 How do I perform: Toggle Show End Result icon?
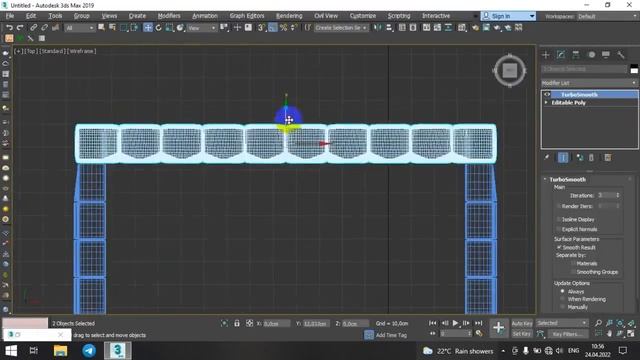click(x=563, y=158)
